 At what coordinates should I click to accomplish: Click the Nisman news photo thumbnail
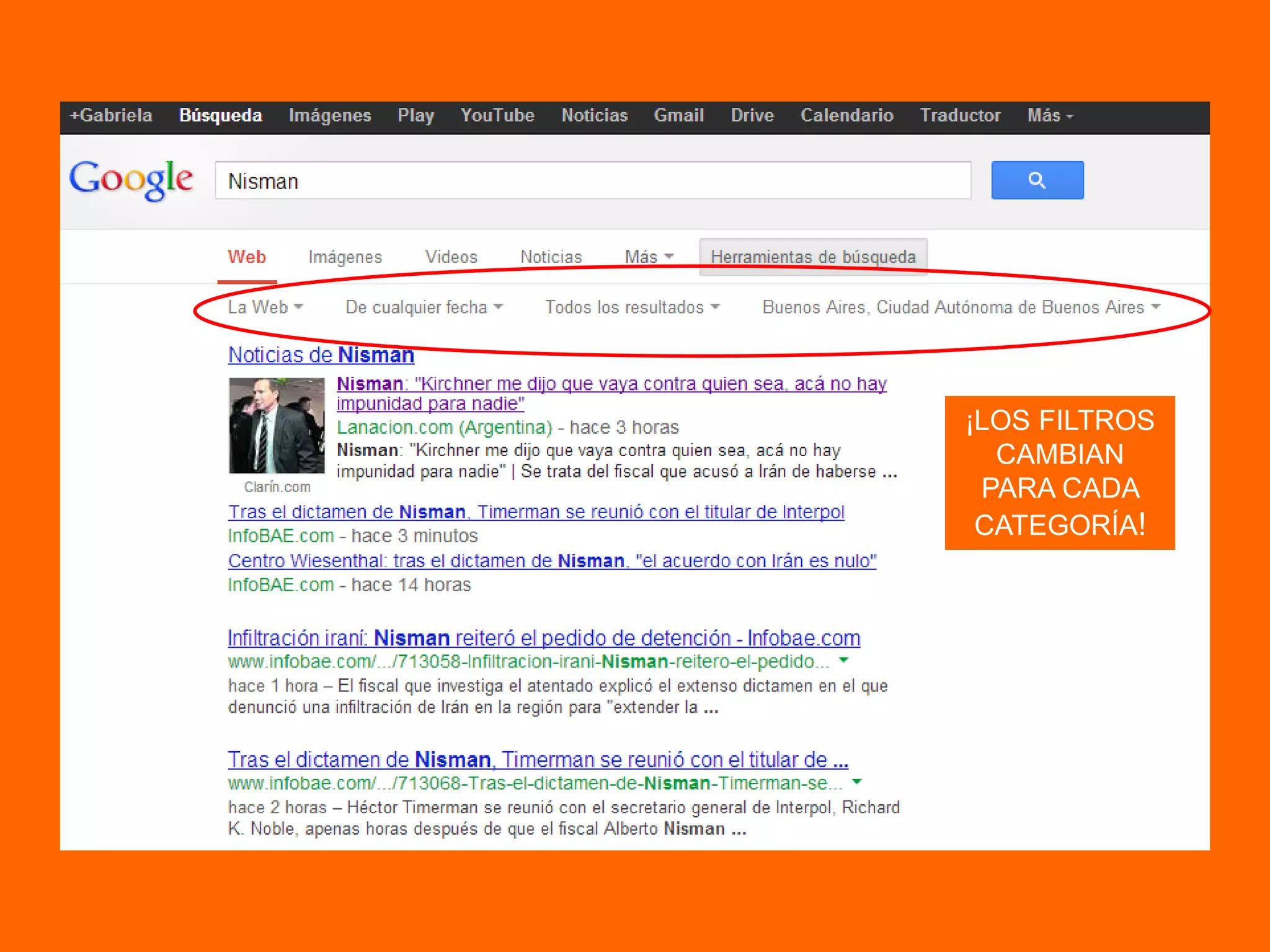[x=277, y=425]
